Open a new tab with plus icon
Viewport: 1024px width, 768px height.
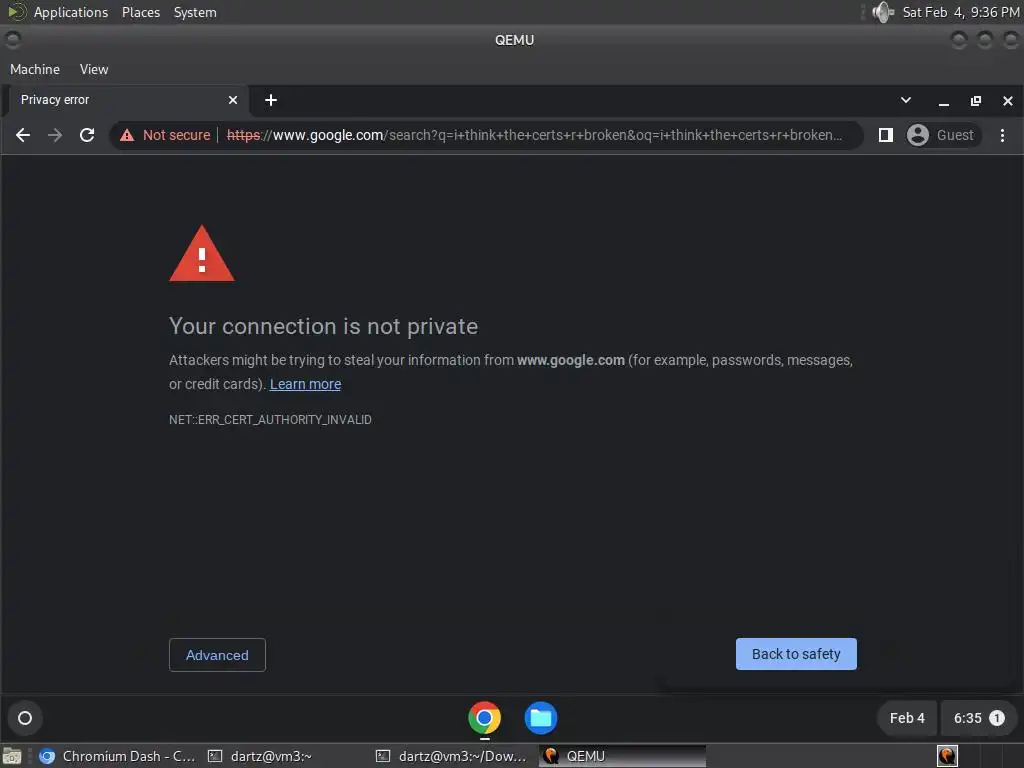pos(271,100)
